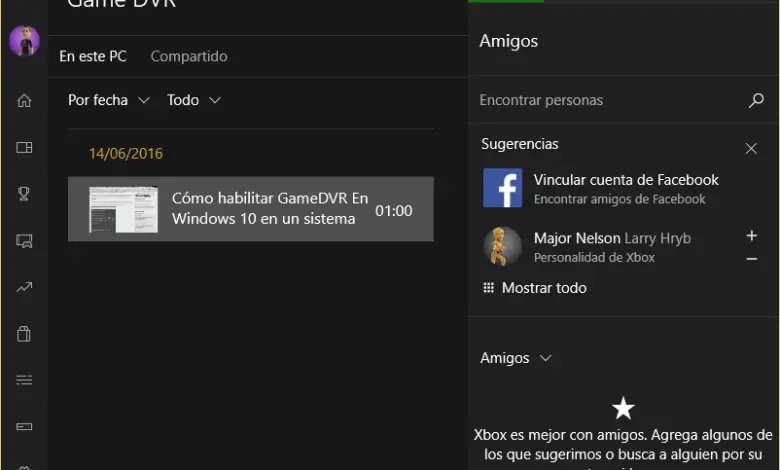Viewport: 780px width, 470px height.
Task: Click Encontrar amigos de Facebook text
Action: (620, 199)
